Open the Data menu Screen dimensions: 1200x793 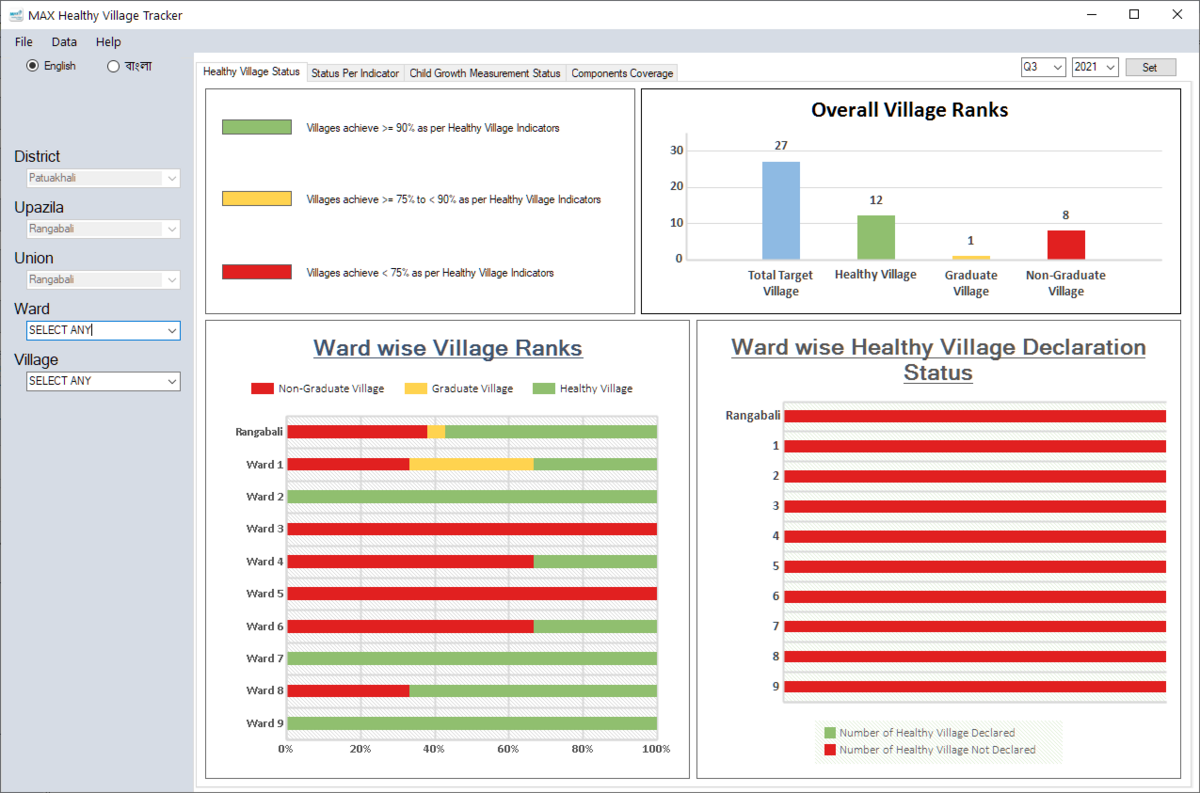pyautogui.click(x=63, y=41)
